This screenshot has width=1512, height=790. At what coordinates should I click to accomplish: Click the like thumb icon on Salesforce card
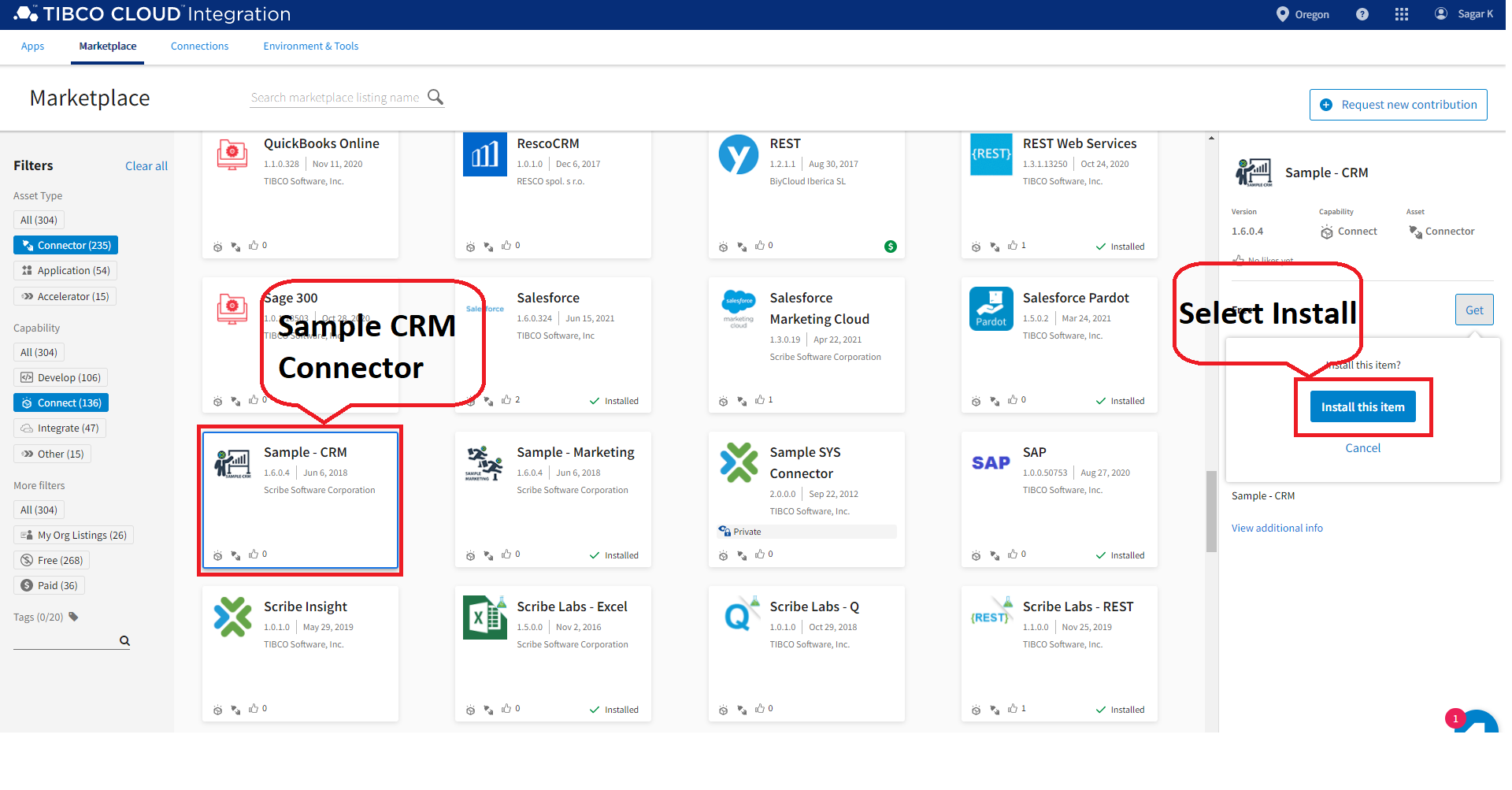click(506, 399)
